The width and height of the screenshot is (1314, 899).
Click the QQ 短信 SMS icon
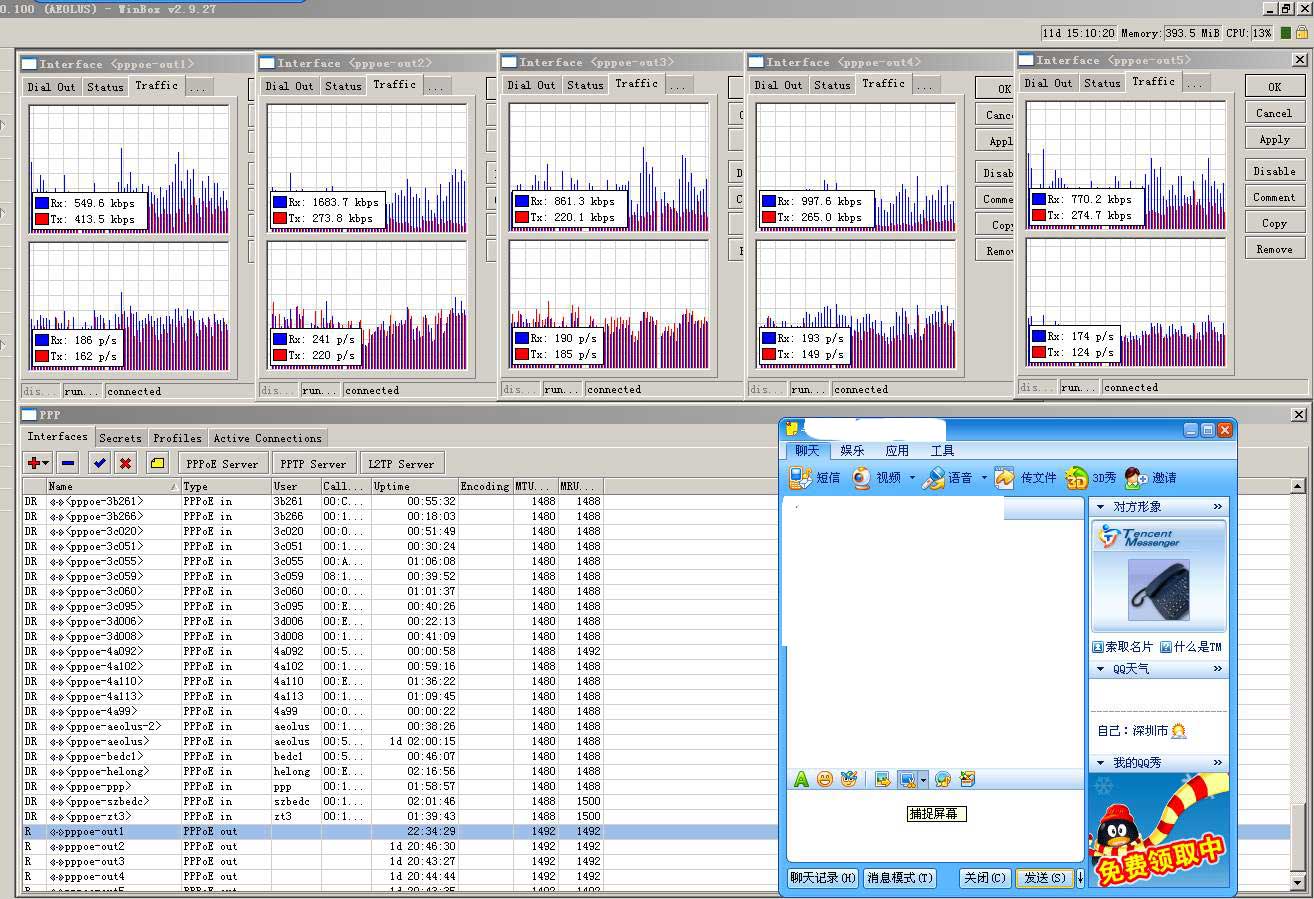[x=800, y=478]
